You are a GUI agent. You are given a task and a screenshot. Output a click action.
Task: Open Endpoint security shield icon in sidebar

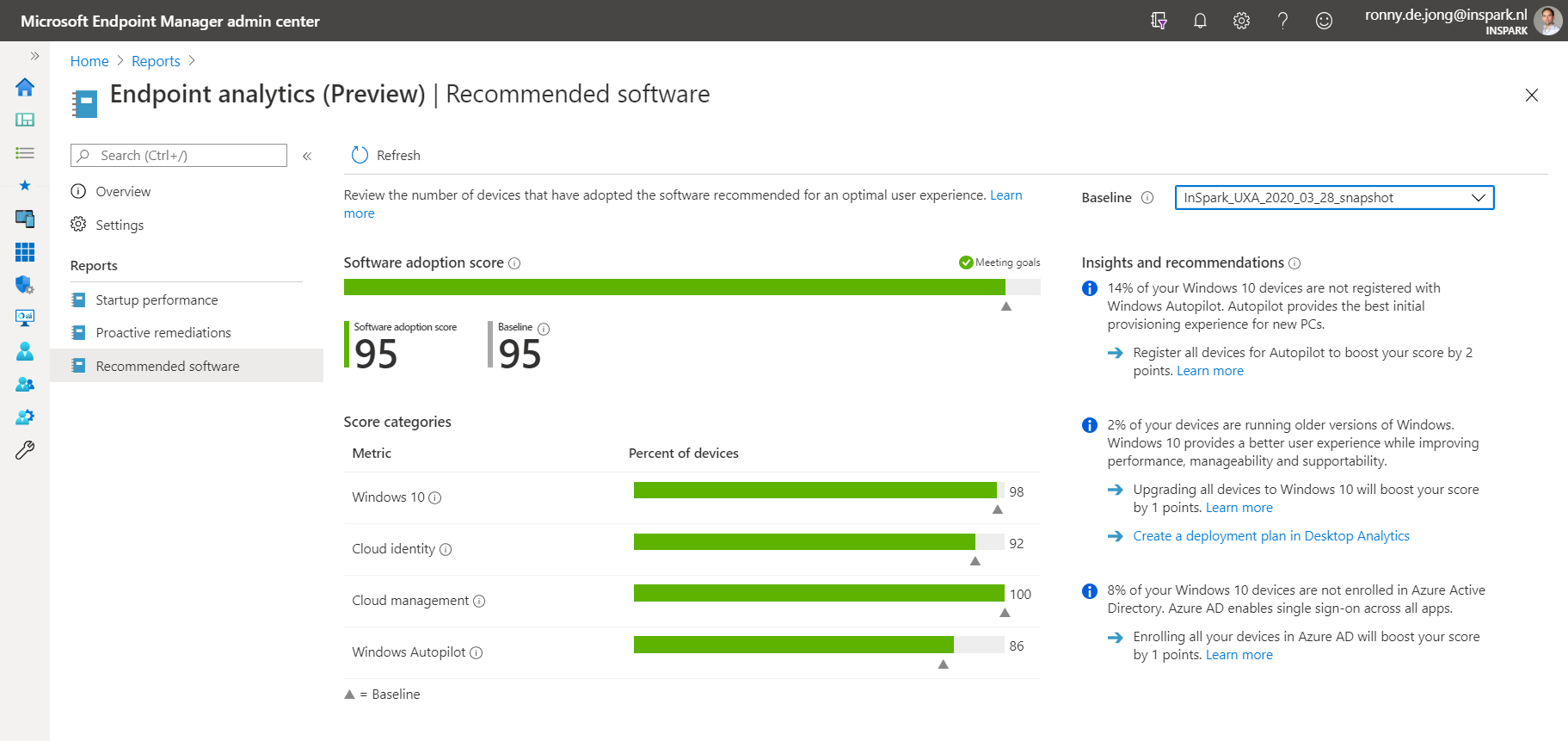point(25,284)
